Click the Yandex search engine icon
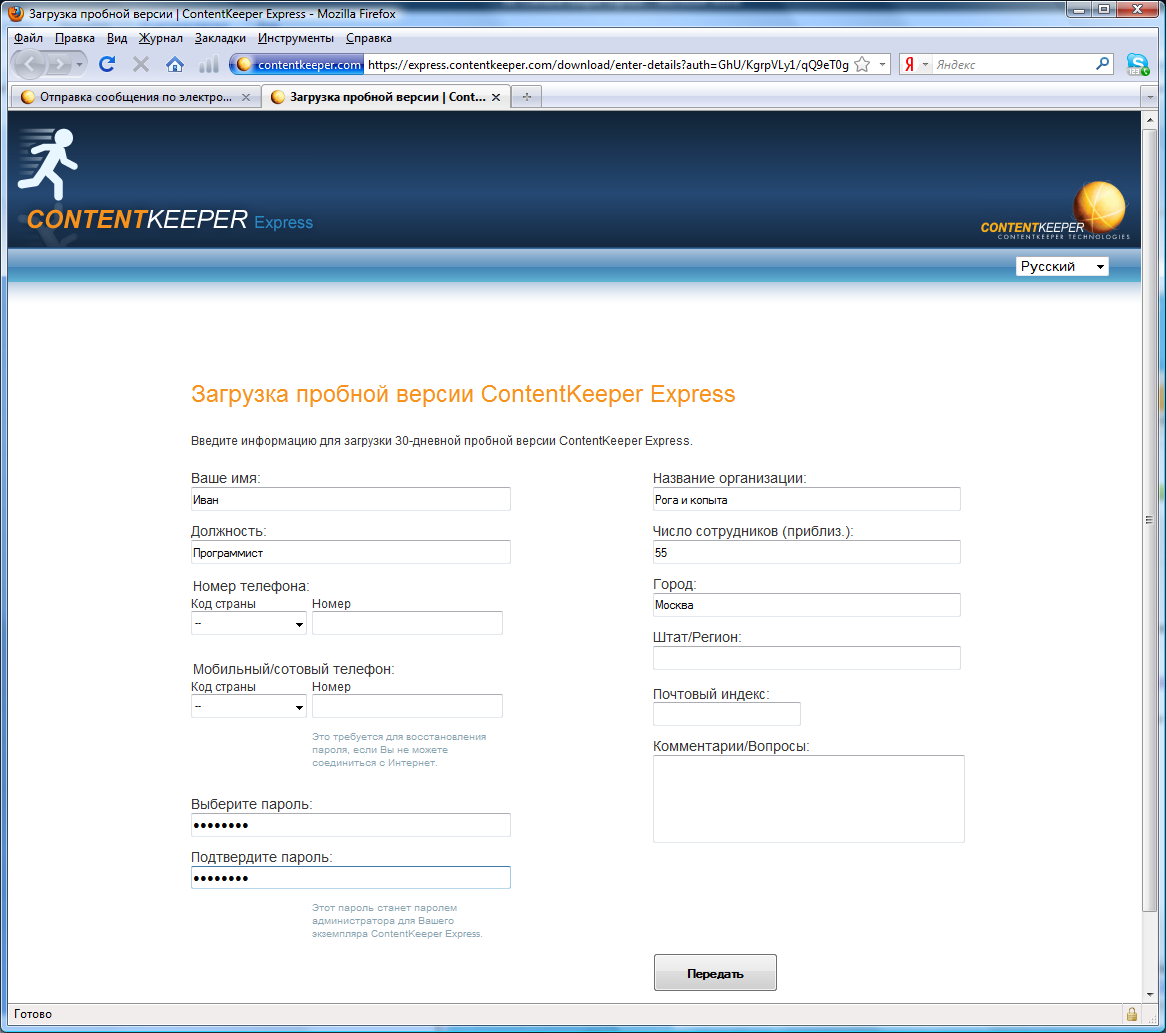 pos(909,65)
